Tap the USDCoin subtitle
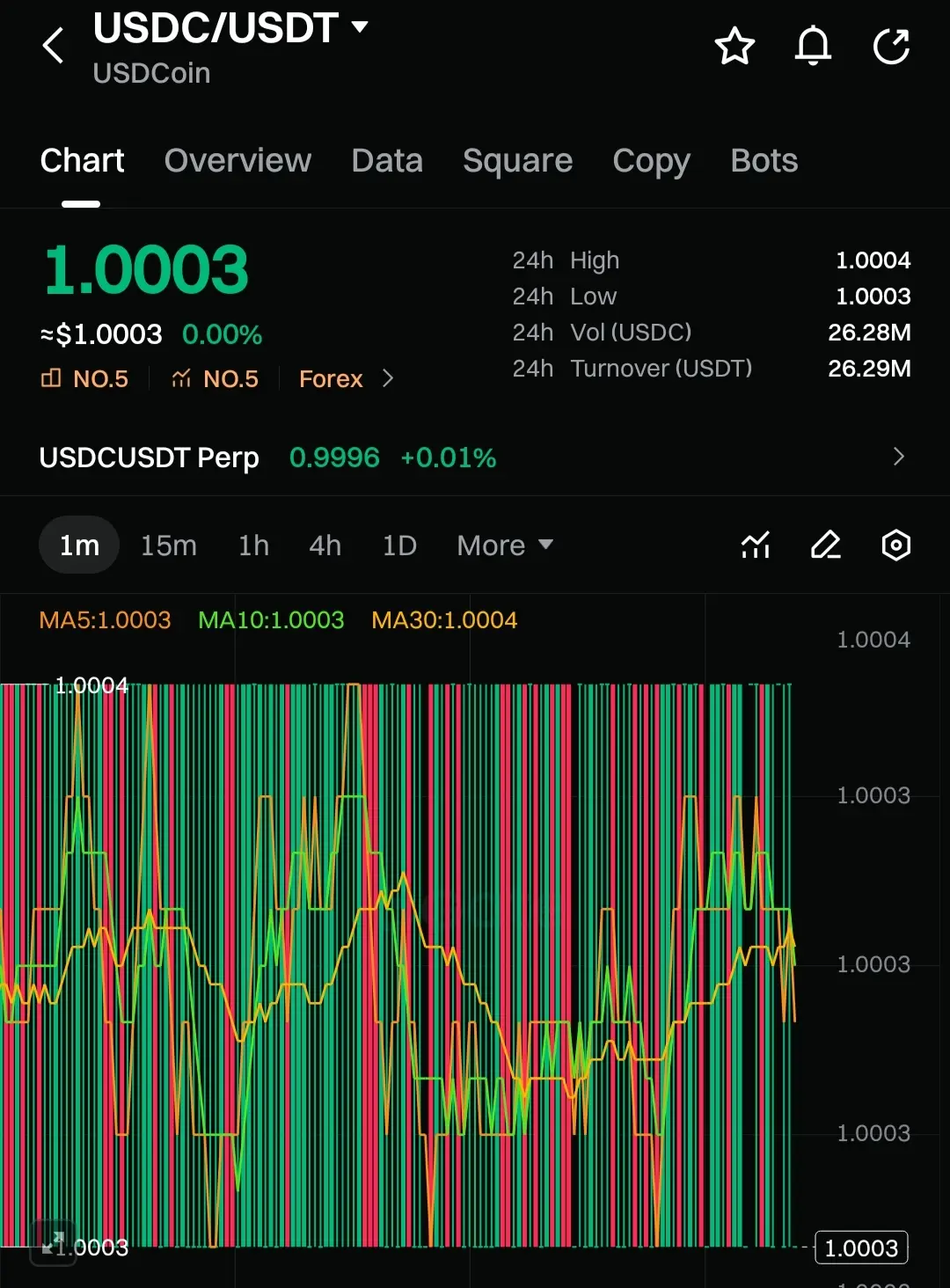The width and height of the screenshot is (950, 1288). coord(151,73)
